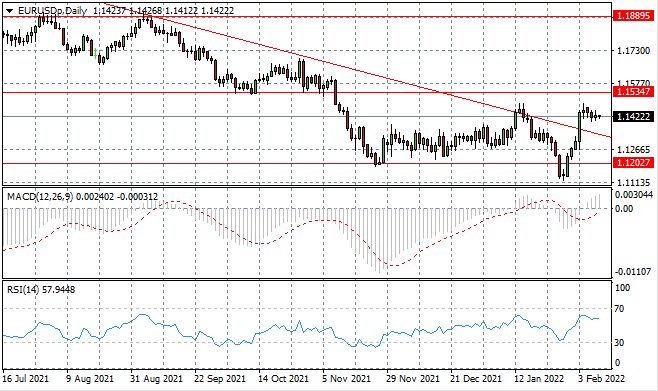Click the MACD zero level 0.00 label
Image resolution: width=658 pixels, height=391 pixels.
624,209
